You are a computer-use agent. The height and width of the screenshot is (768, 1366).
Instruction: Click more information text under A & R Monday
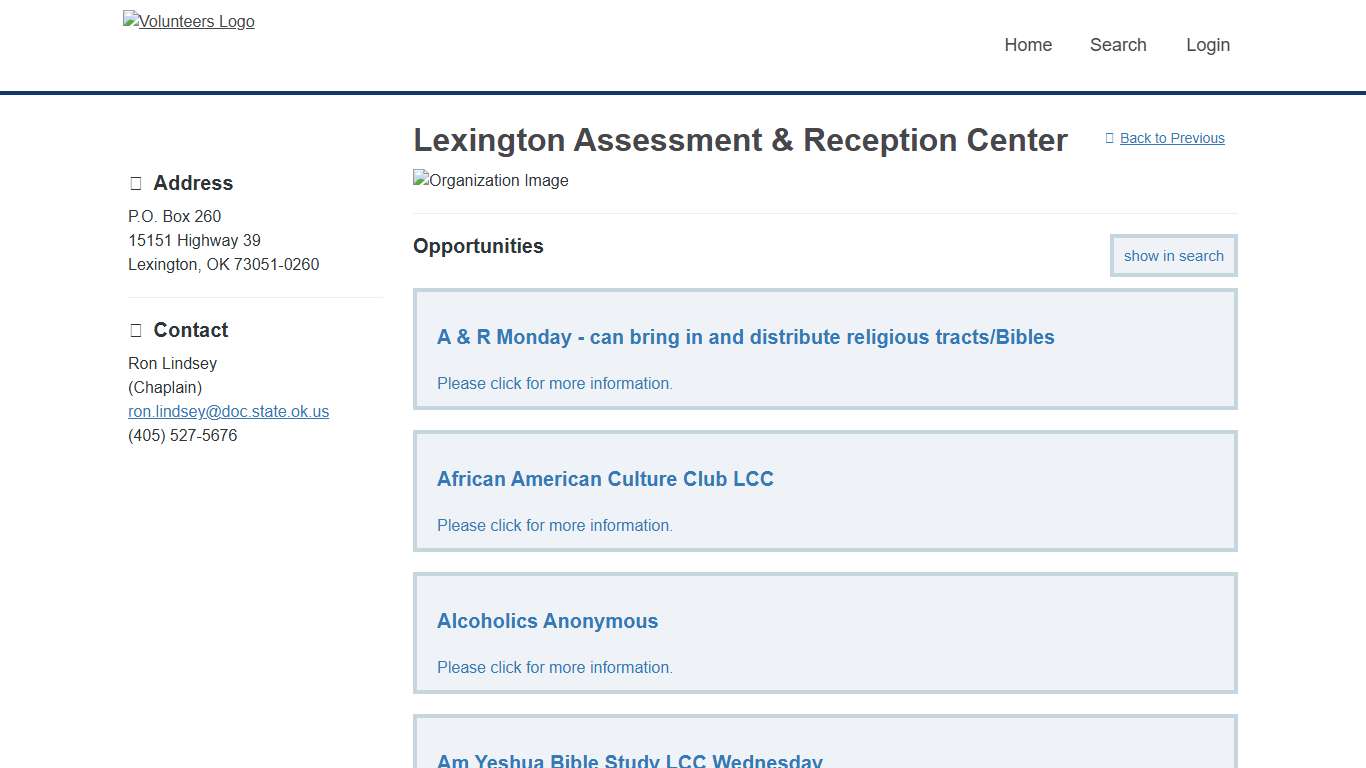pyautogui.click(x=555, y=383)
